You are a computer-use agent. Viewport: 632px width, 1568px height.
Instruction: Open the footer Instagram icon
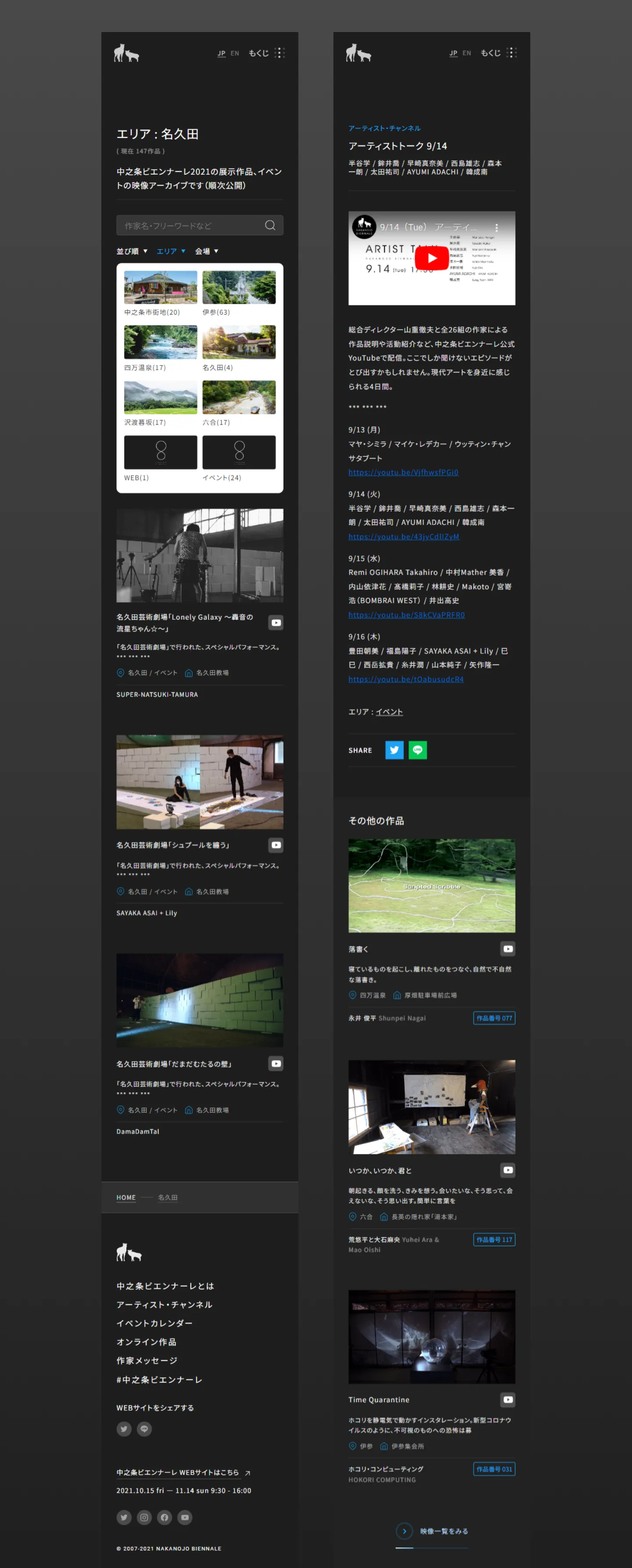pos(144,1517)
